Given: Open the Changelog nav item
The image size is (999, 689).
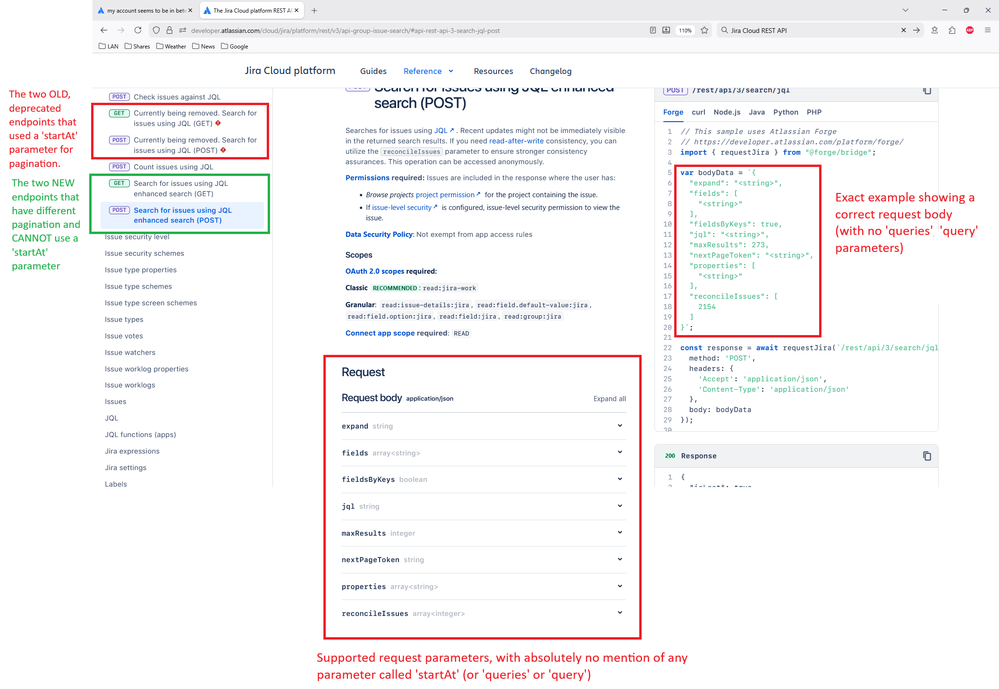Looking at the screenshot, I should [x=550, y=71].
